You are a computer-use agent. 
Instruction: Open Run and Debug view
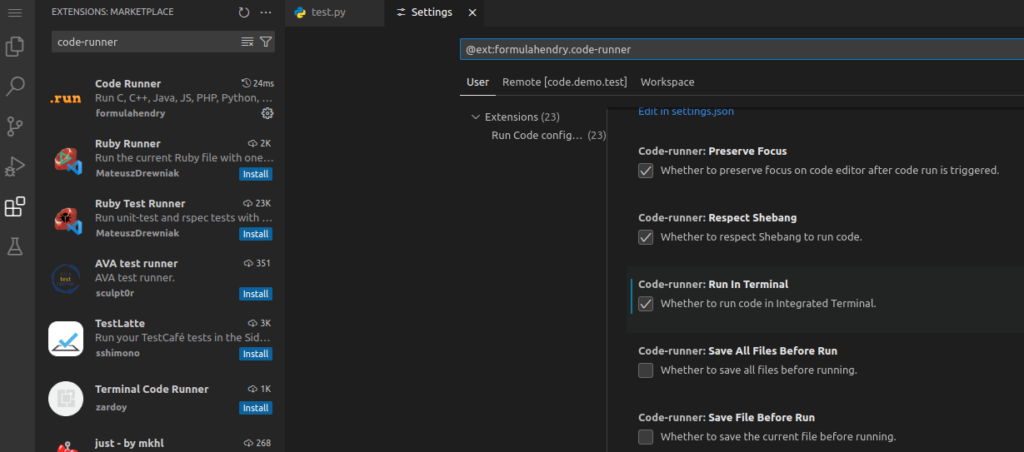coord(15,166)
